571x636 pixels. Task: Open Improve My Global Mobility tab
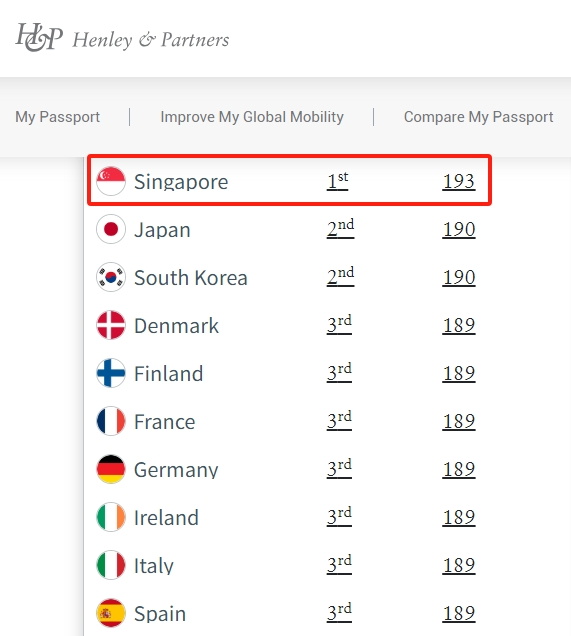[252, 117]
